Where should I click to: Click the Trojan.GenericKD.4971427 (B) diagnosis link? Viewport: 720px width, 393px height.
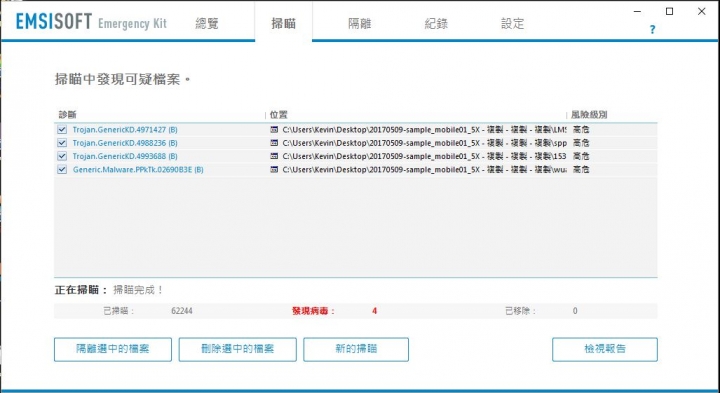coord(125,129)
